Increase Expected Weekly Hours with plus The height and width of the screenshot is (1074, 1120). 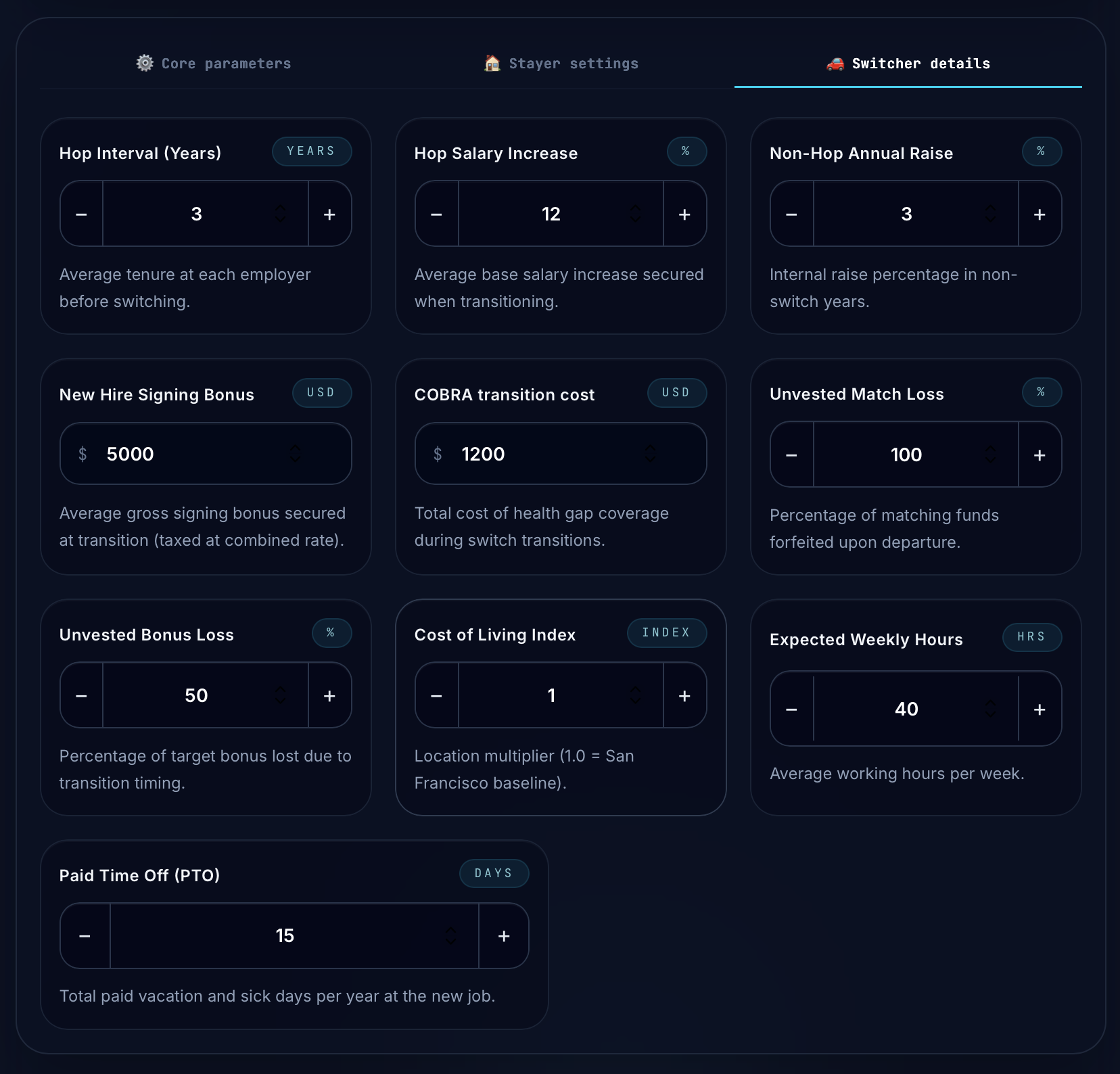click(1040, 709)
